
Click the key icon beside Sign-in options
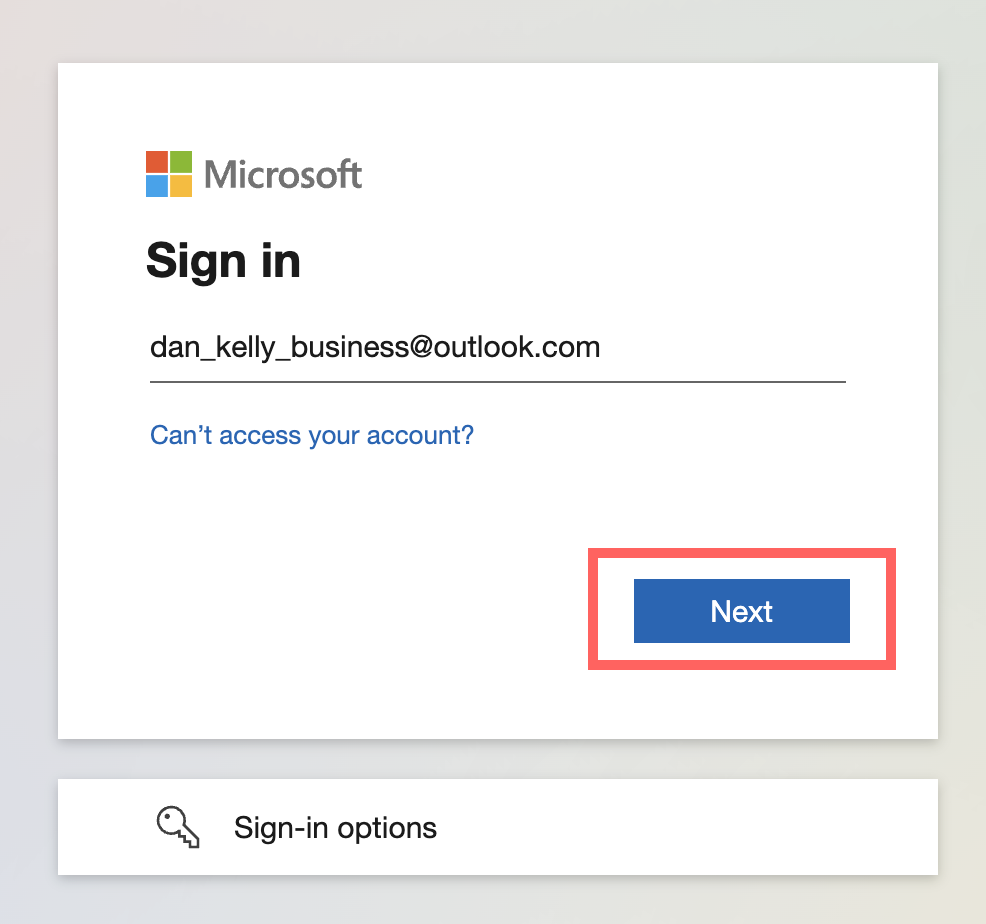click(178, 827)
